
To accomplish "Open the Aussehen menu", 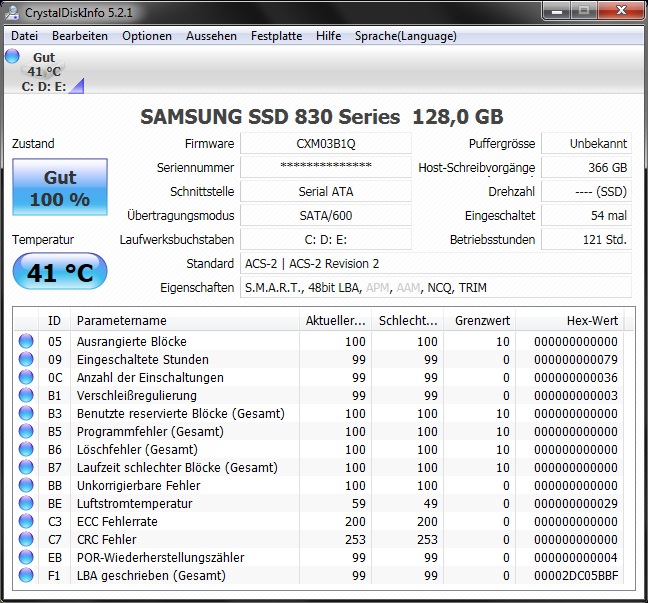I will (x=211, y=36).
